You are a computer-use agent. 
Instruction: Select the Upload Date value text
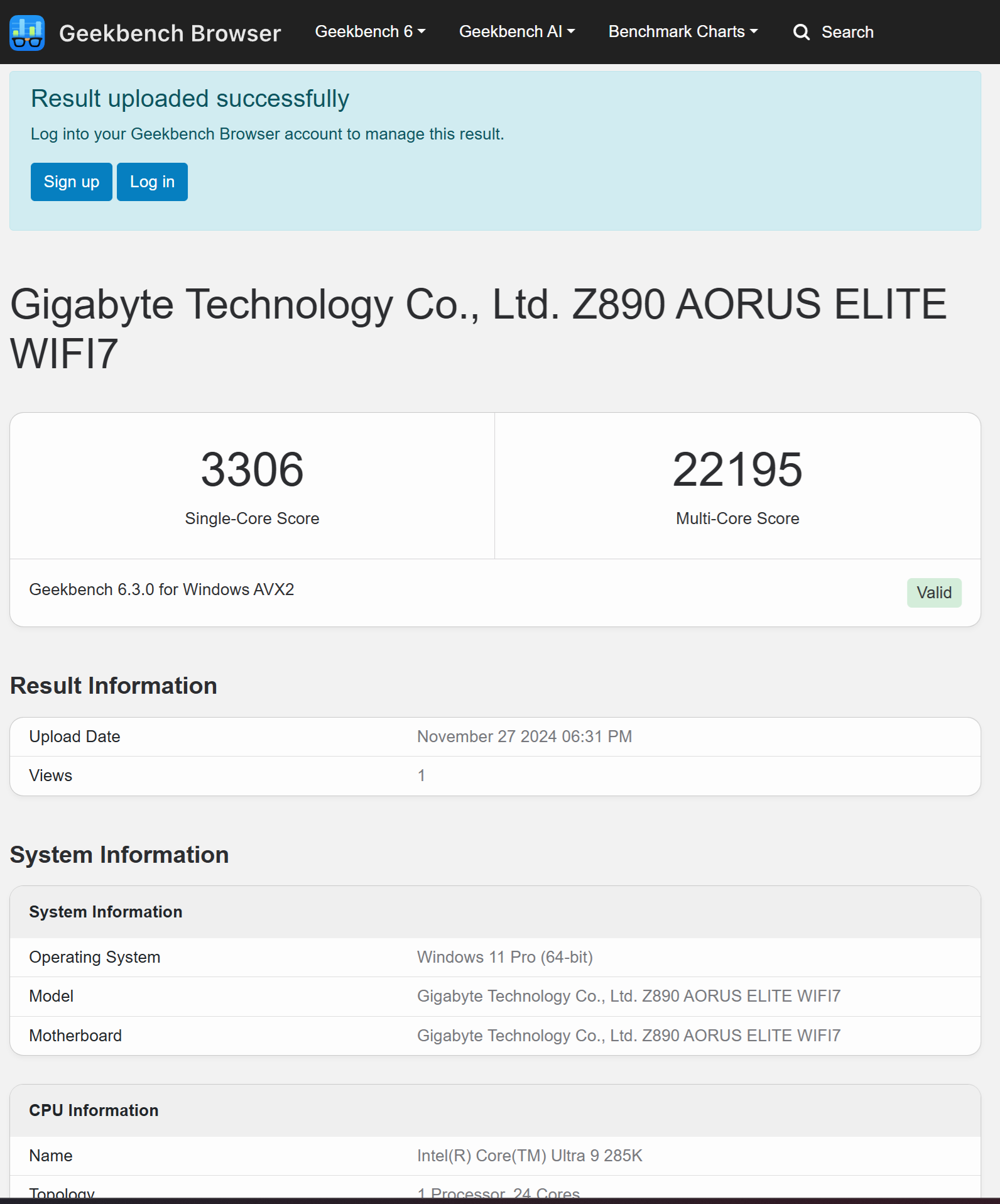pos(524,736)
